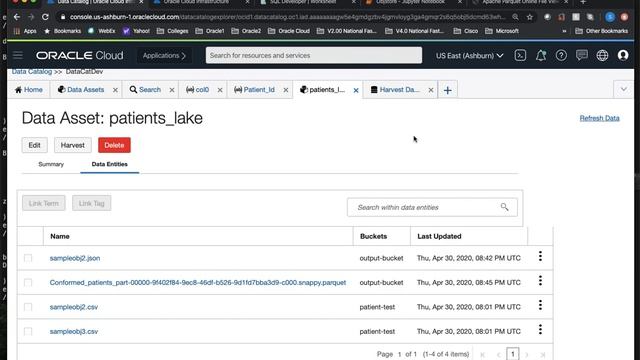Open the support chat bubble icon
Screen dimensions: 640x360
point(582,55)
